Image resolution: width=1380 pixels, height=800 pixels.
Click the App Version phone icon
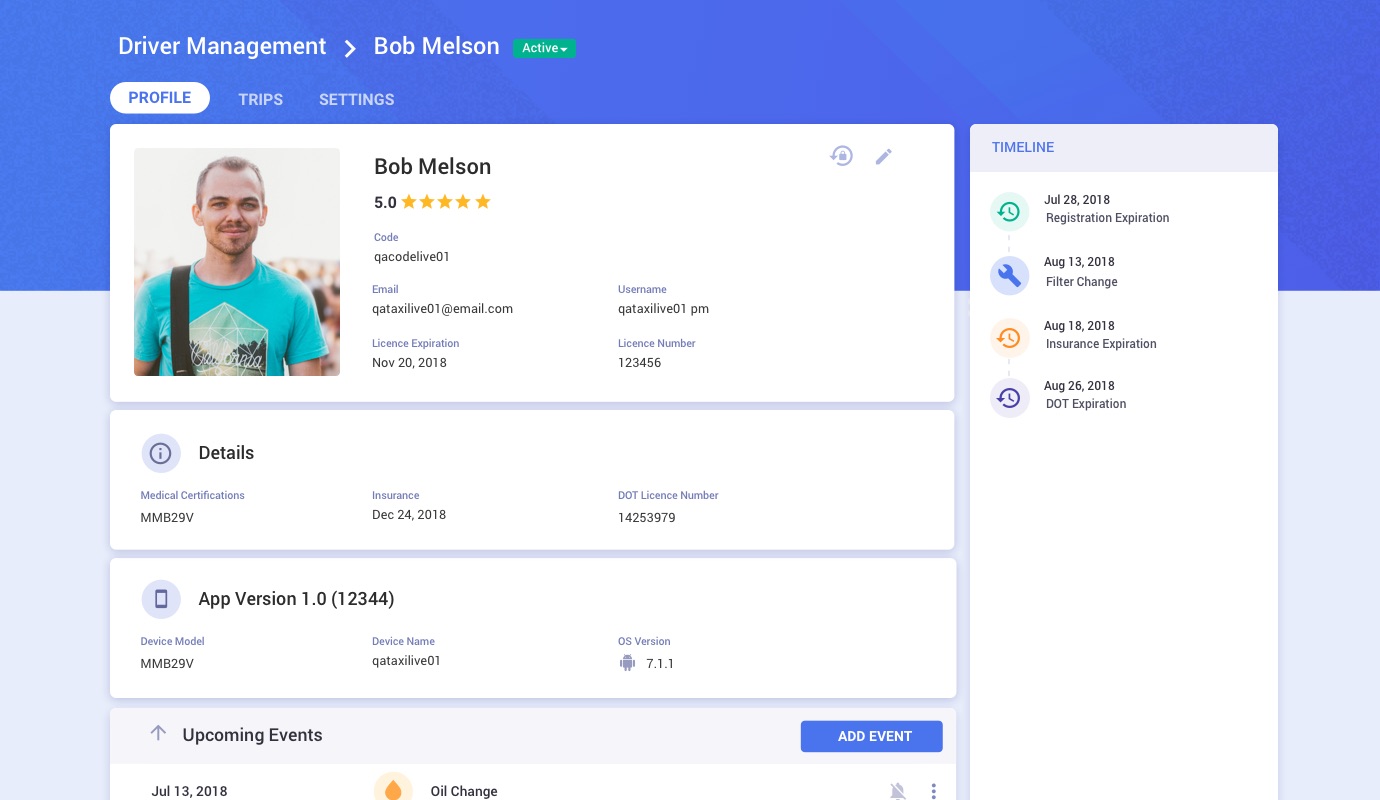coord(161,599)
